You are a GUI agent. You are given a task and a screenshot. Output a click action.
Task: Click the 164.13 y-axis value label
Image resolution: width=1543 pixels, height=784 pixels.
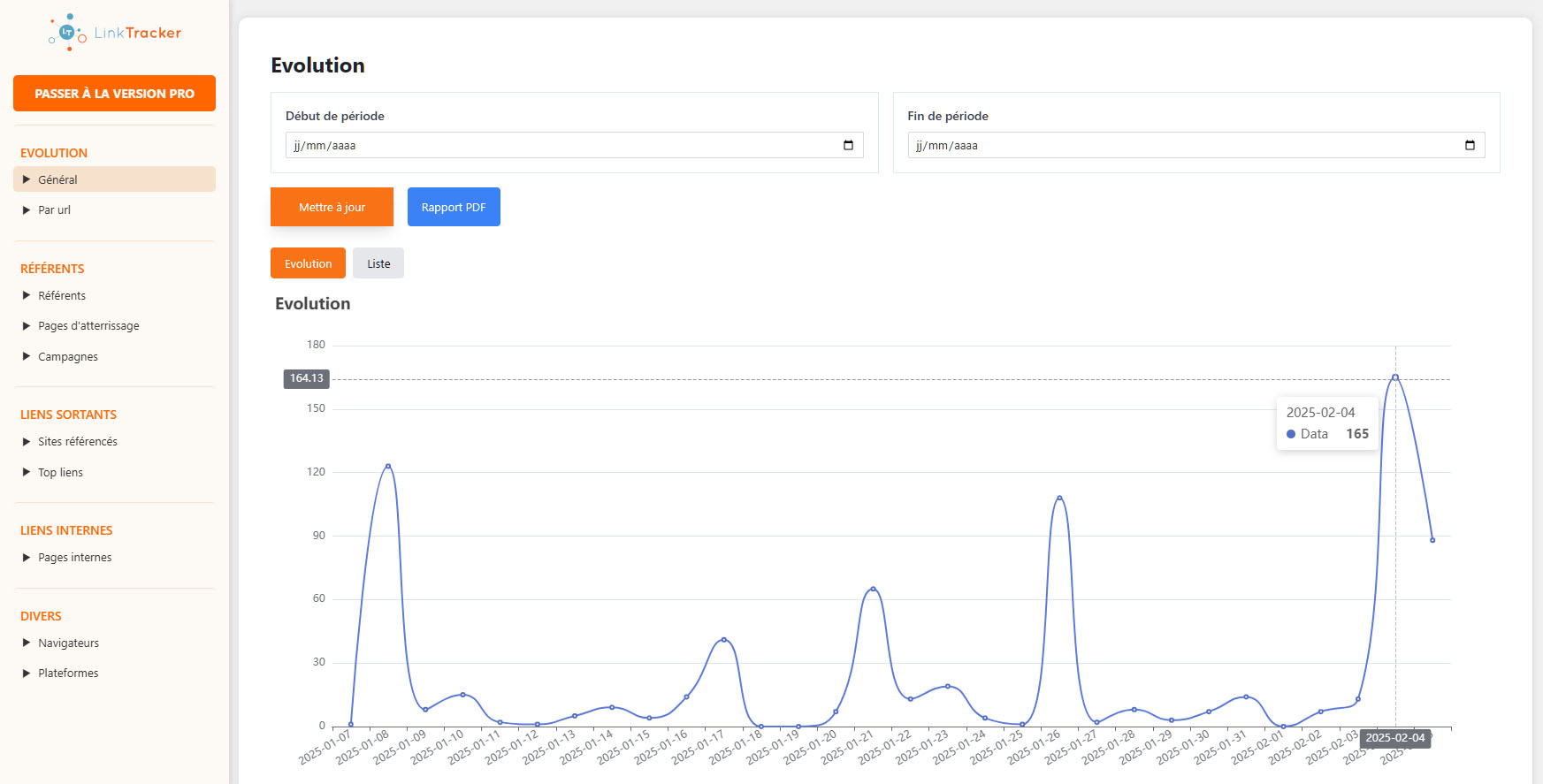[307, 378]
